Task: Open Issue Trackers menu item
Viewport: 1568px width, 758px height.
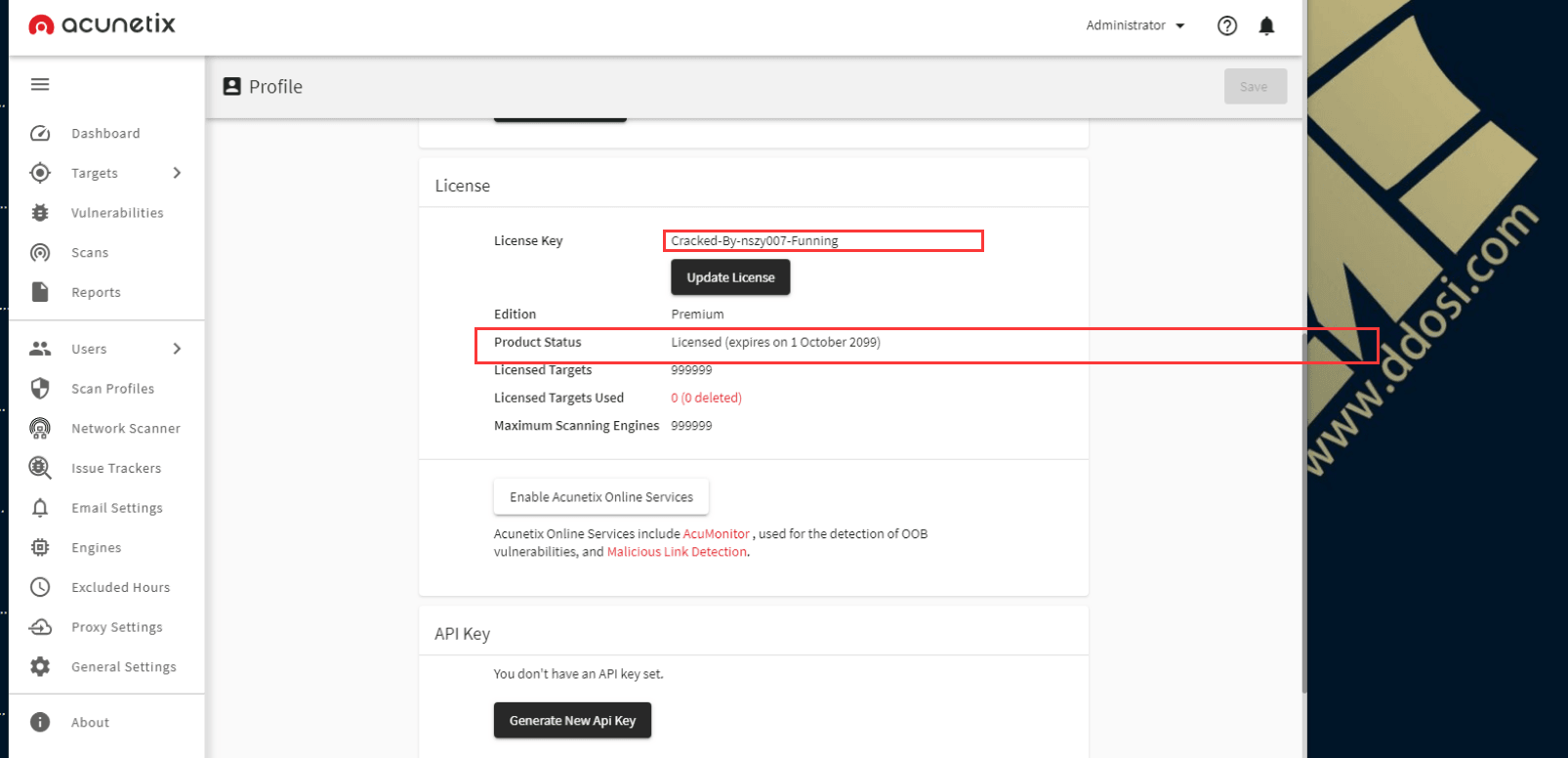Action: coord(116,469)
